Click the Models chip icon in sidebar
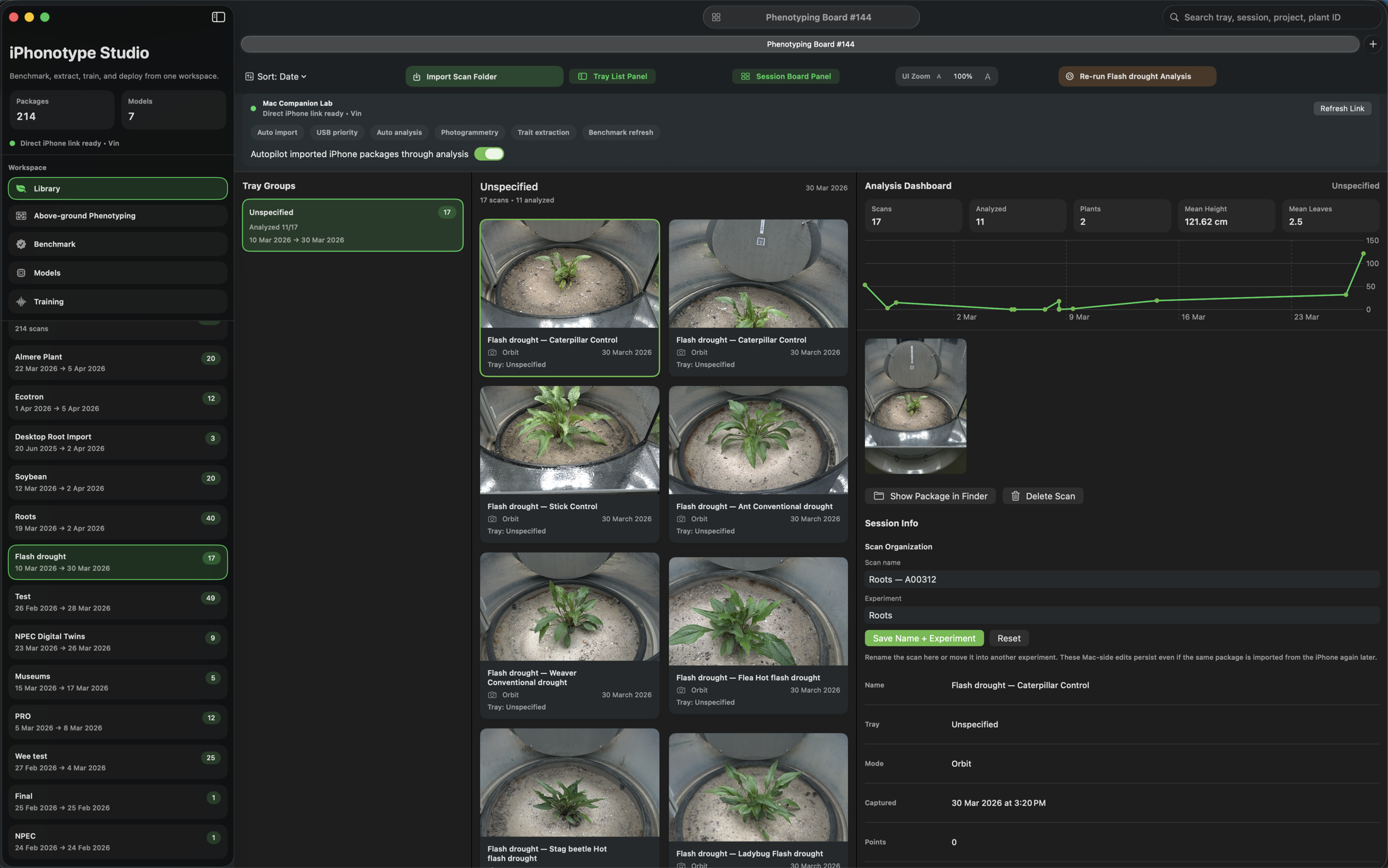 [21, 273]
